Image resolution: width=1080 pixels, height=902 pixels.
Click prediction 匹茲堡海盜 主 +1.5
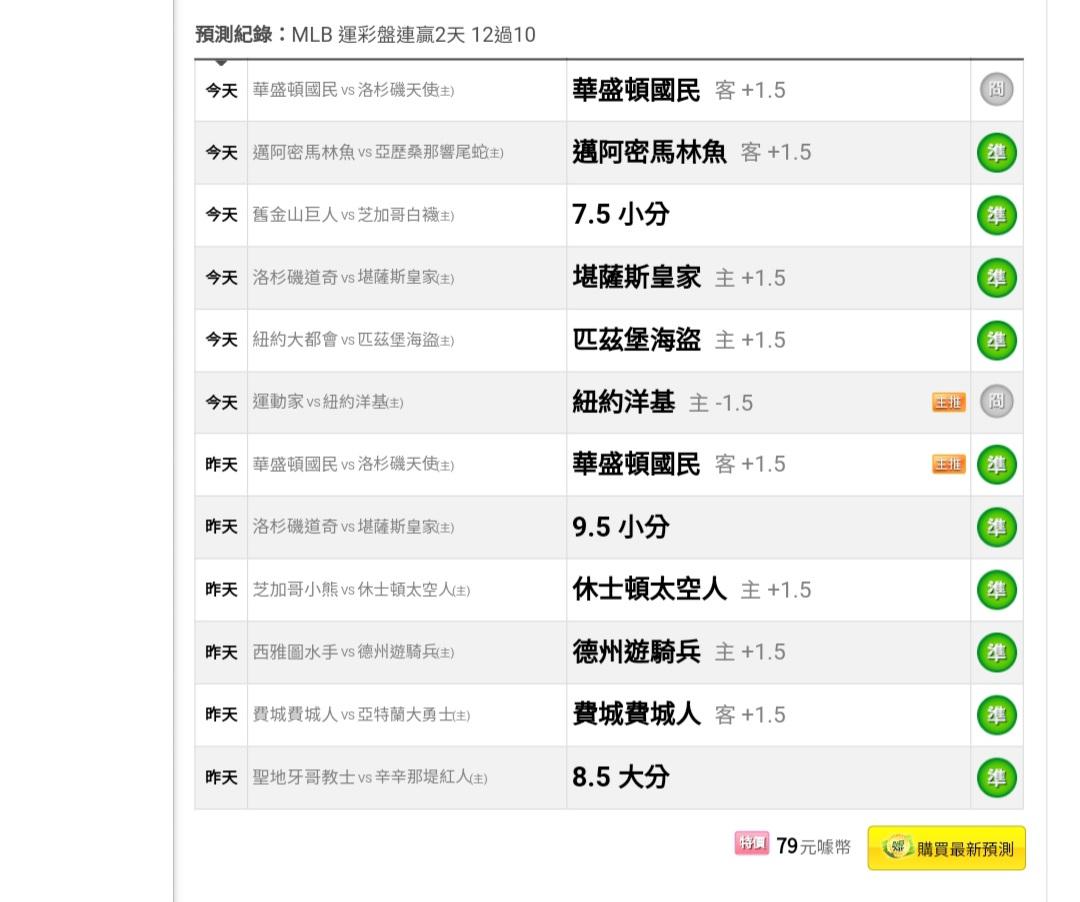click(x=678, y=340)
